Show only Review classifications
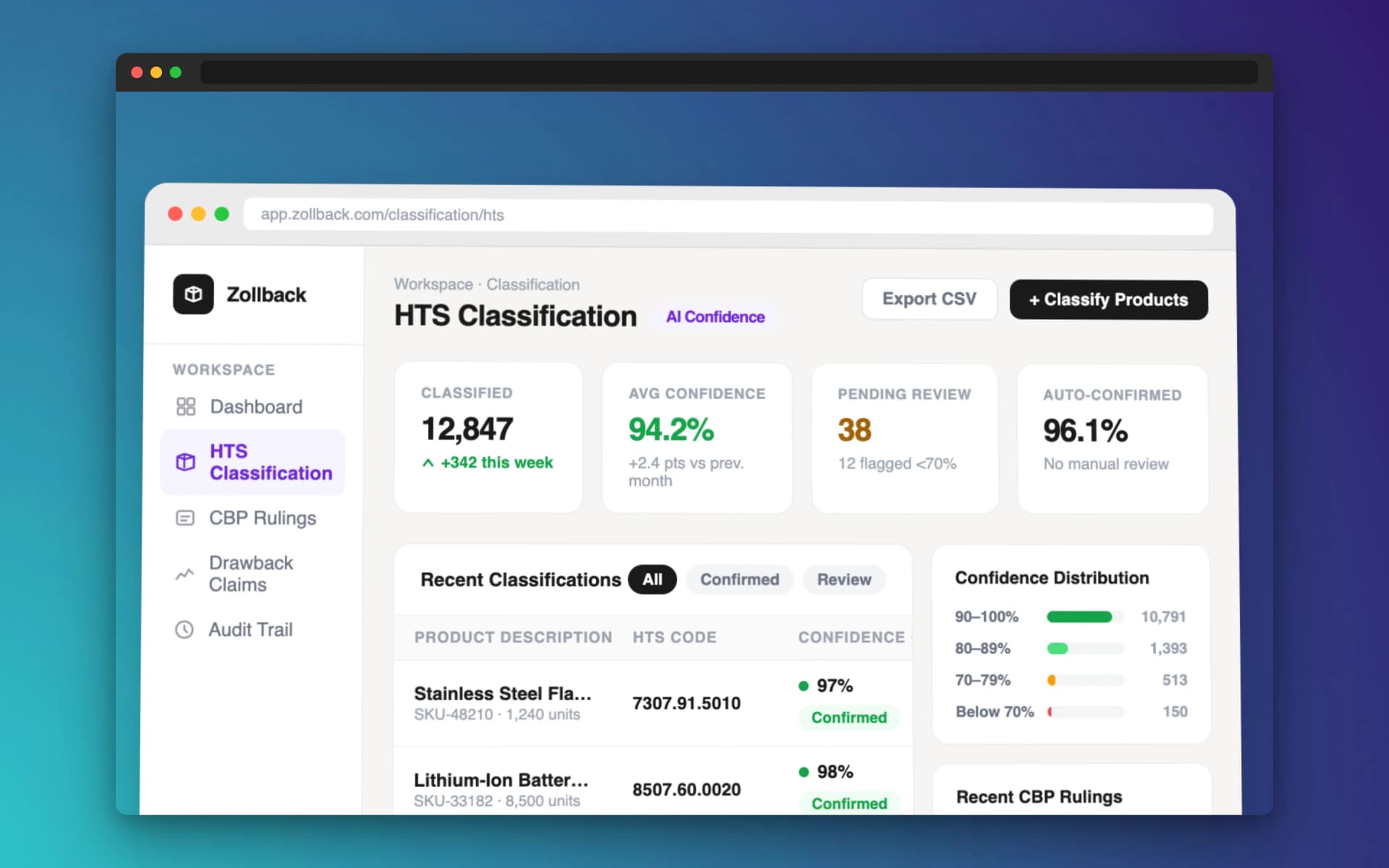Screen dimensions: 1389x868 coord(844,579)
